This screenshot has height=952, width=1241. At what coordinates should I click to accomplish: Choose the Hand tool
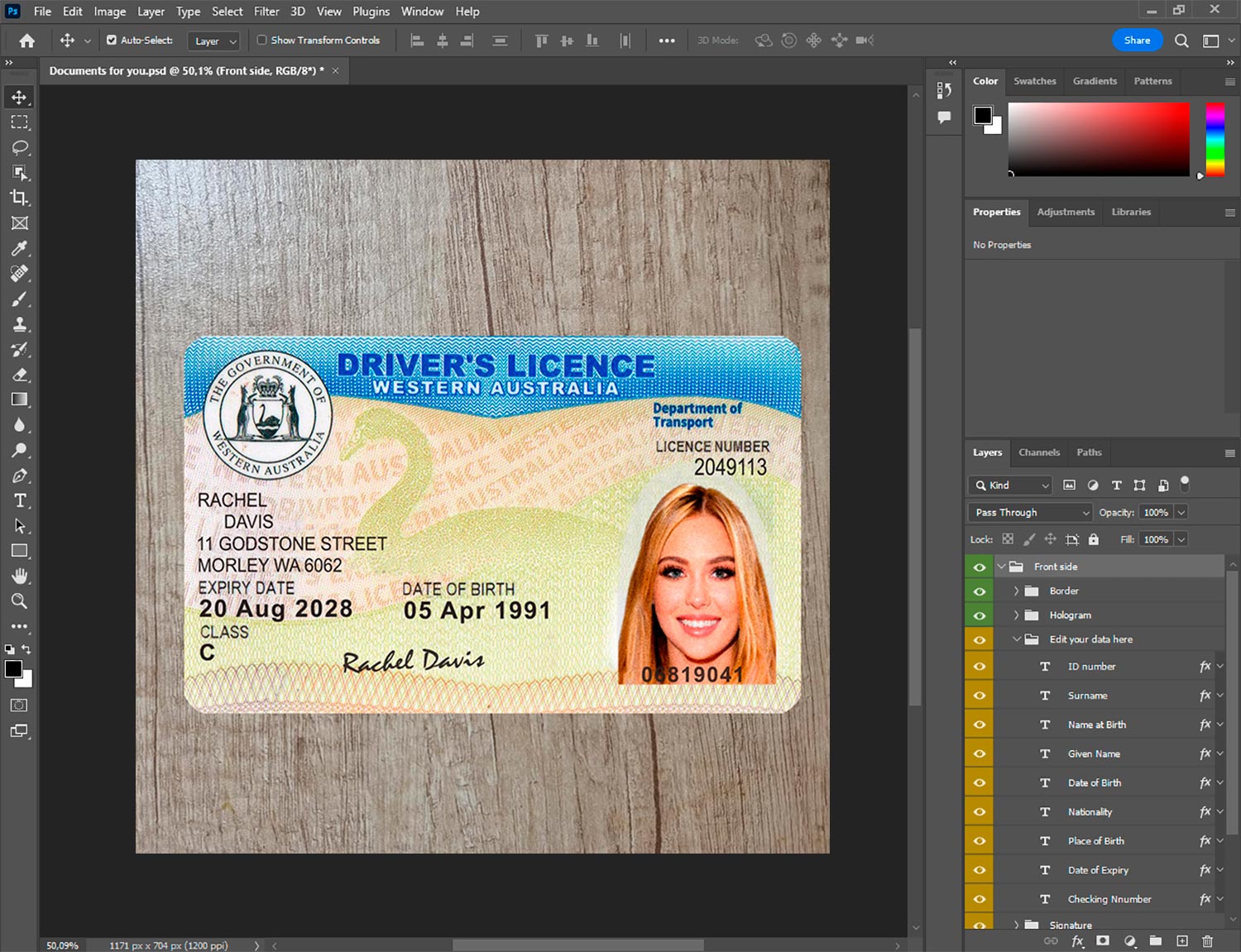pos(20,576)
